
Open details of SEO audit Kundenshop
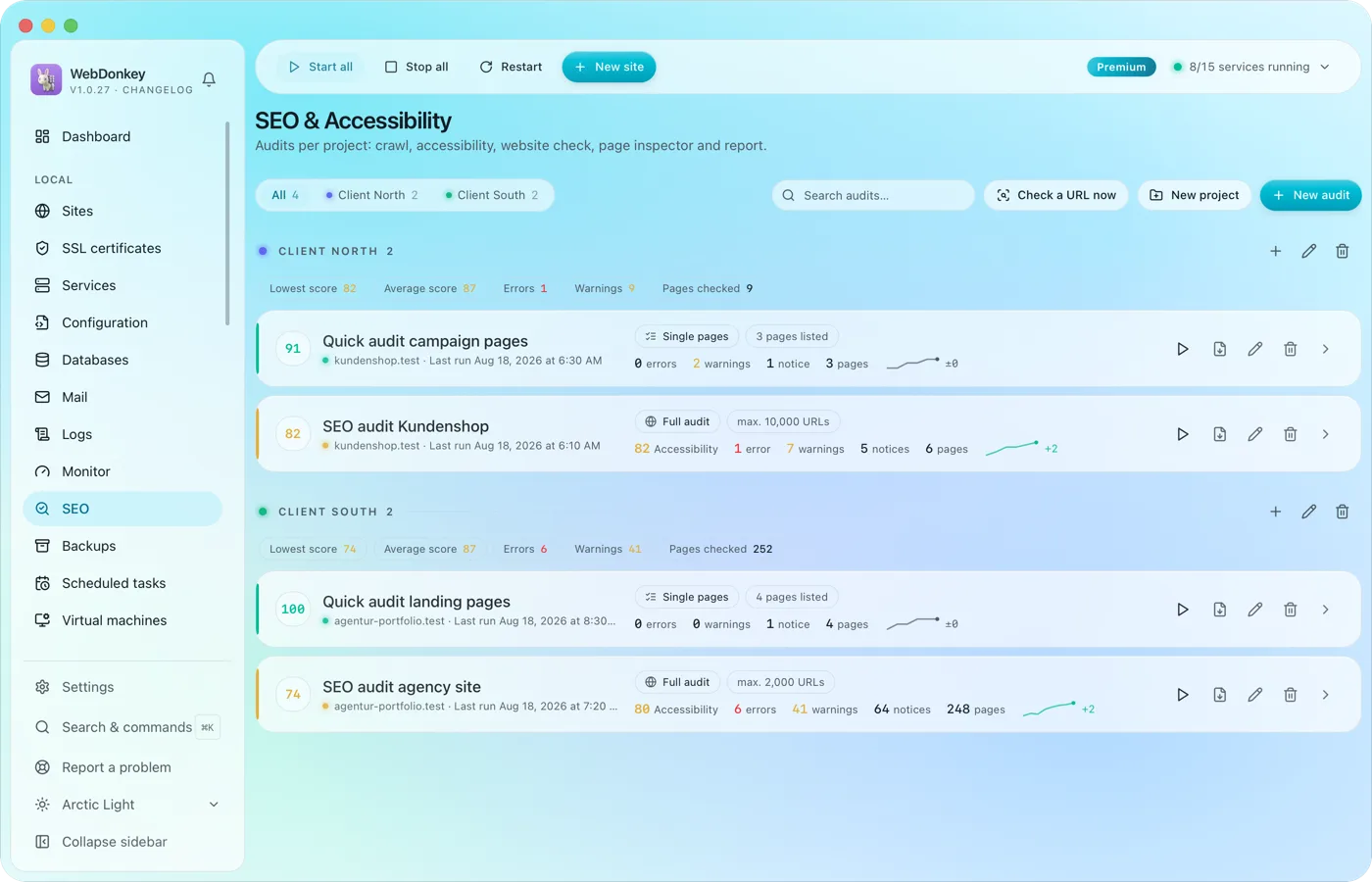click(x=1326, y=434)
